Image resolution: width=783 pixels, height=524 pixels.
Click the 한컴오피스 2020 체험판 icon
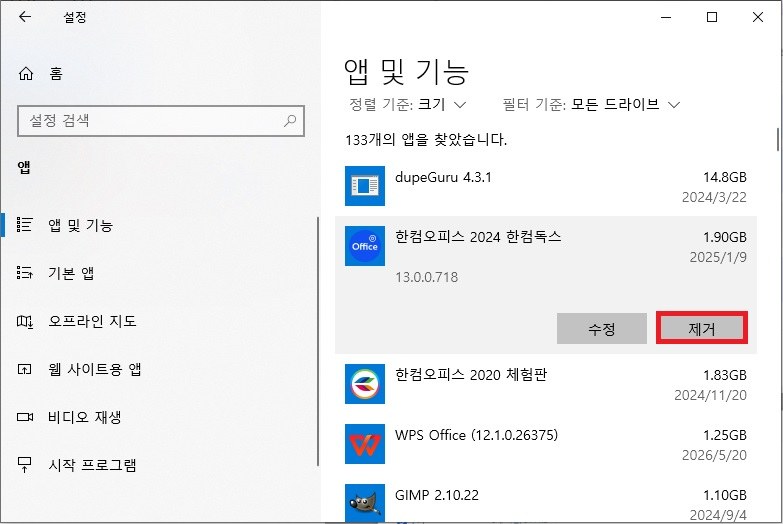pos(365,384)
